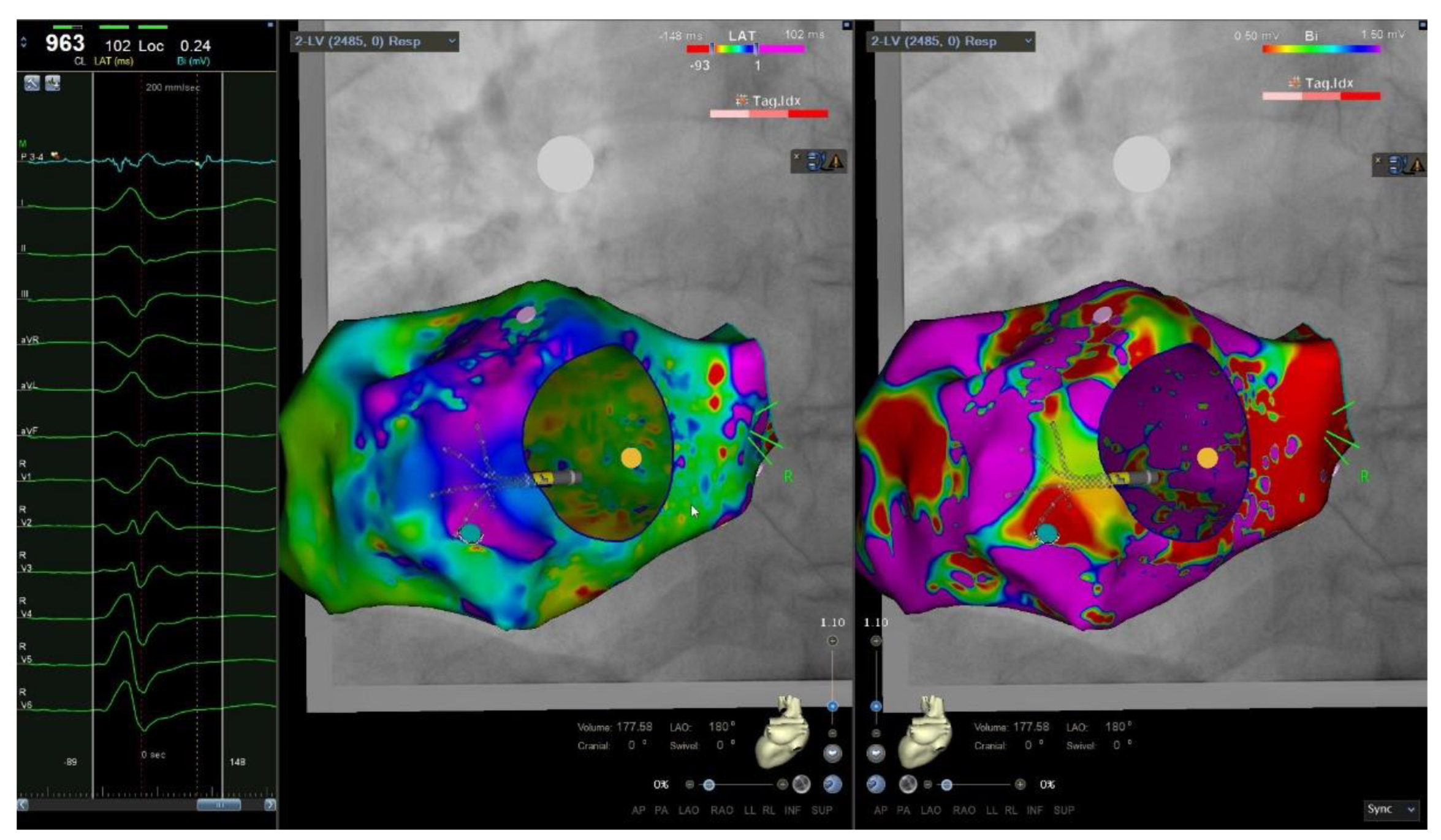Click the signal waveform icon beside hammer
The image size is (1441, 840).
coord(53,83)
